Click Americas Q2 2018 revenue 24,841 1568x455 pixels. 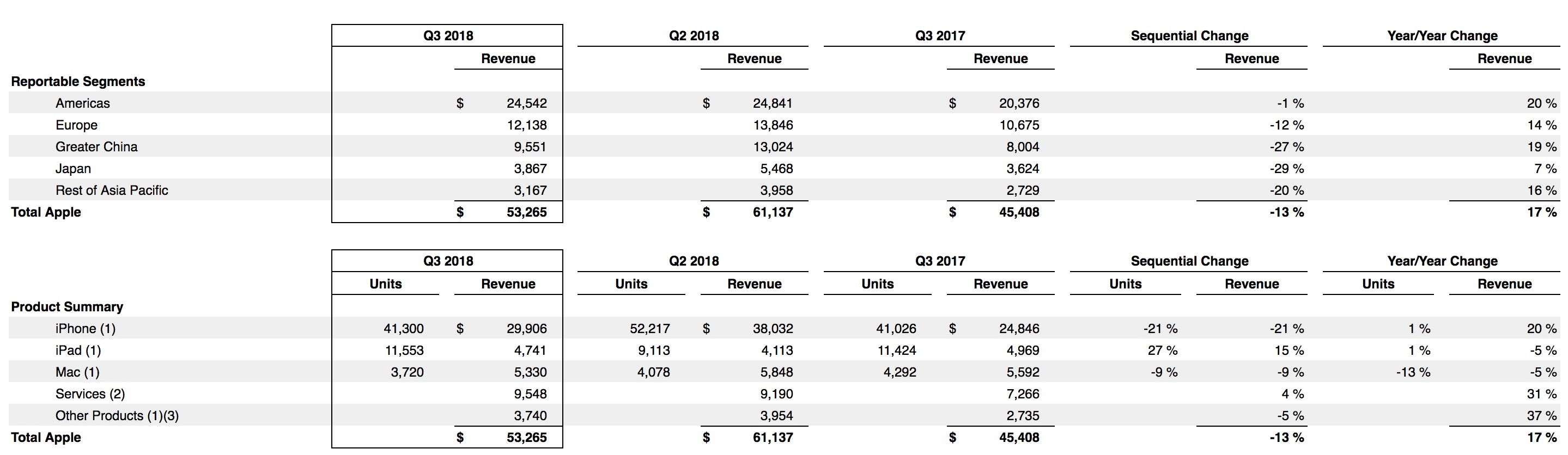pyautogui.click(x=773, y=103)
